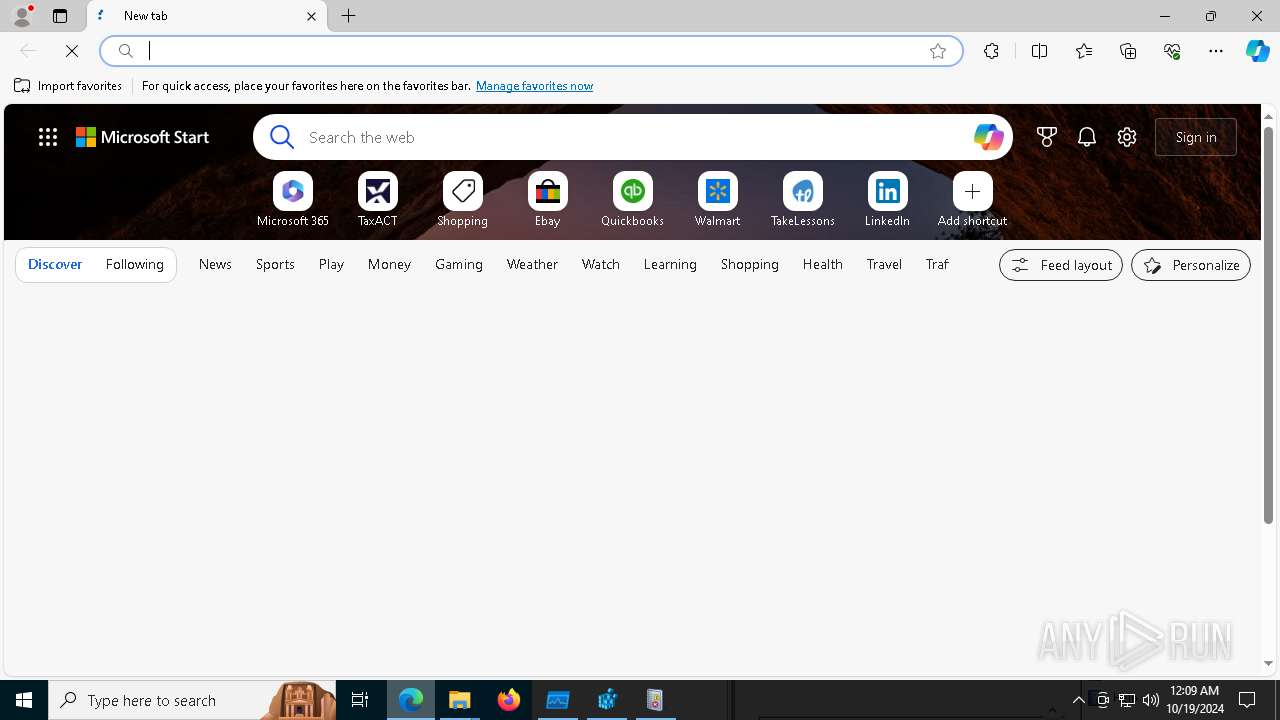Open the Favorites star list
The width and height of the screenshot is (1280, 720).
[1084, 51]
